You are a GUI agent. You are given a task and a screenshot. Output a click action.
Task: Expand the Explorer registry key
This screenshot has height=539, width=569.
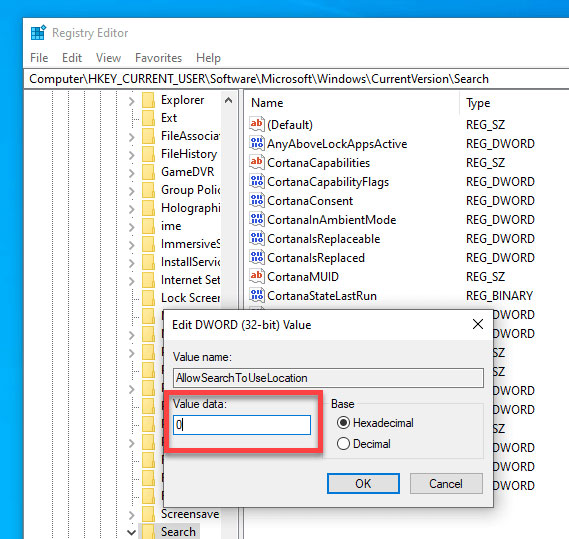[131, 101]
